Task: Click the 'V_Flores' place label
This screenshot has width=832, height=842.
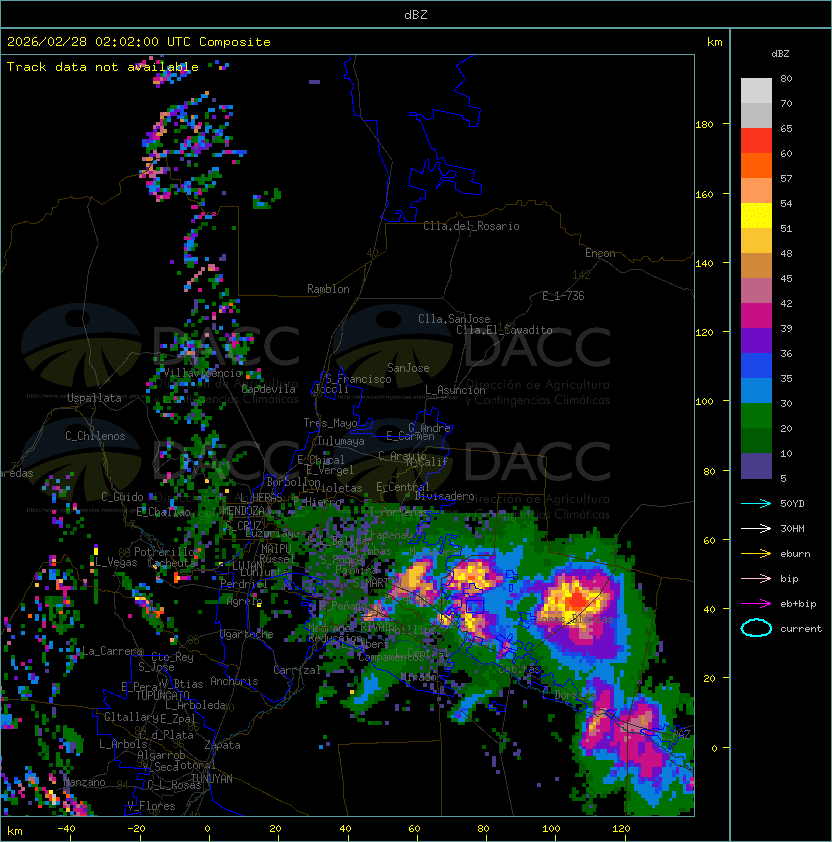Action: [x=151, y=806]
